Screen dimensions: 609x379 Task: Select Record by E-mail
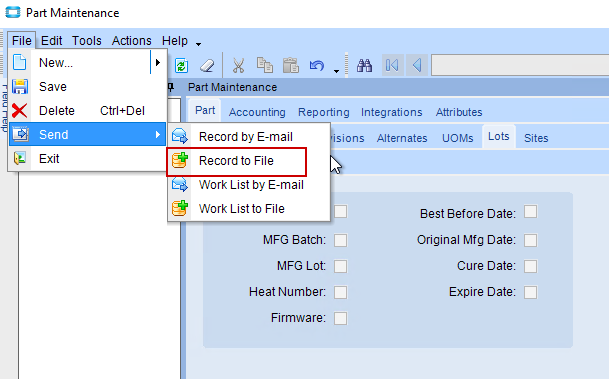tap(249, 137)
